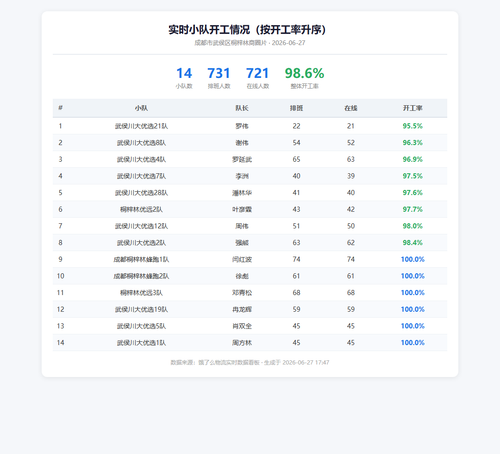Select the rate 96.9%
The image size is (500, 454).
tap(413, 159)
